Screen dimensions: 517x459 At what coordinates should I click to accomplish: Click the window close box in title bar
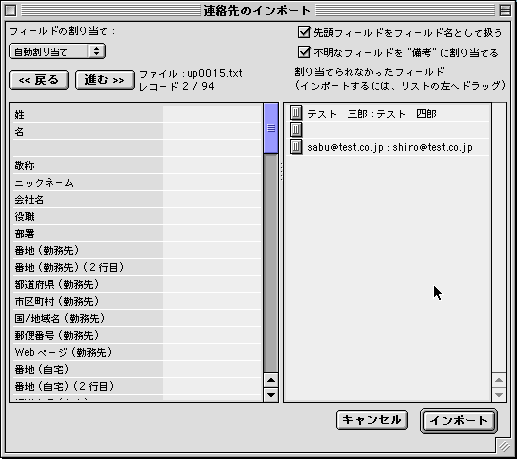tap(10, 11)
